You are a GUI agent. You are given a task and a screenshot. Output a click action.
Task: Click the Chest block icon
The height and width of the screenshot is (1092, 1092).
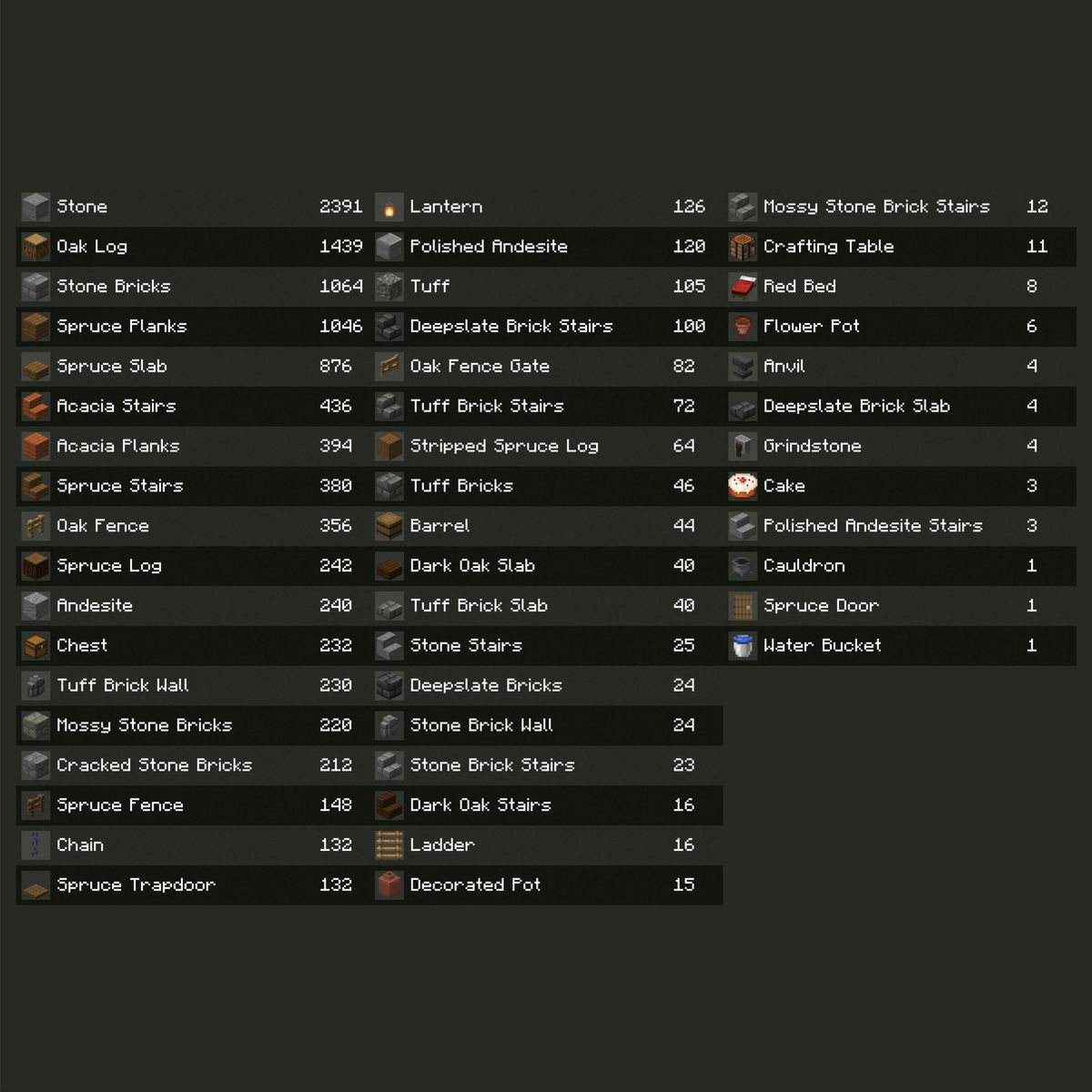coord(35,646)
